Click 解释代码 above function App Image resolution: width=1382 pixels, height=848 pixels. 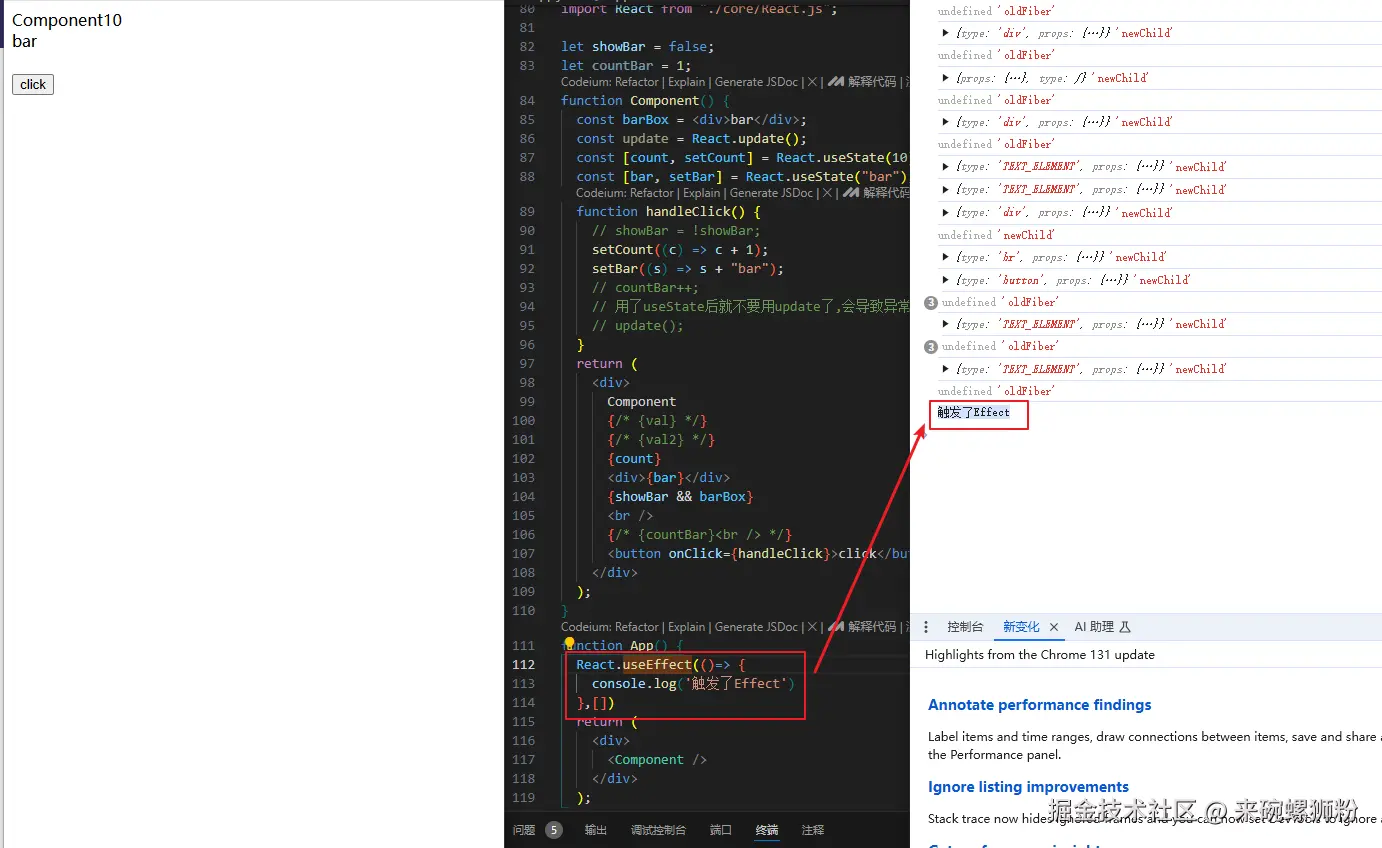[862, 627]
